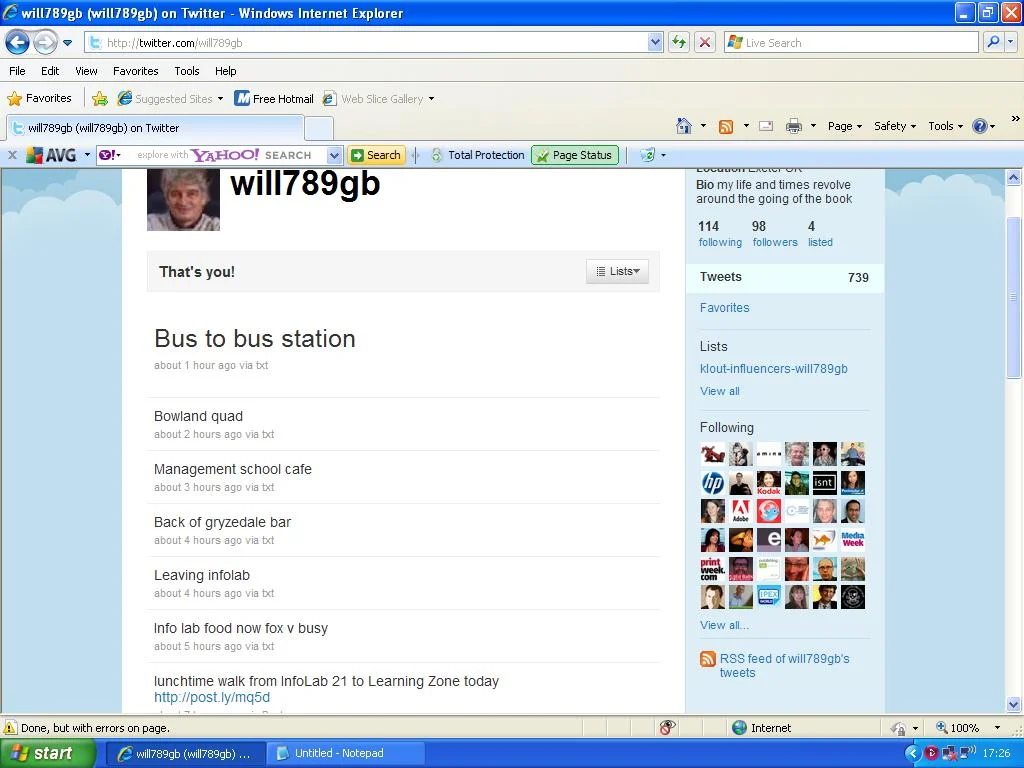Select the will789gb on Twitter tab

[155, 128]
